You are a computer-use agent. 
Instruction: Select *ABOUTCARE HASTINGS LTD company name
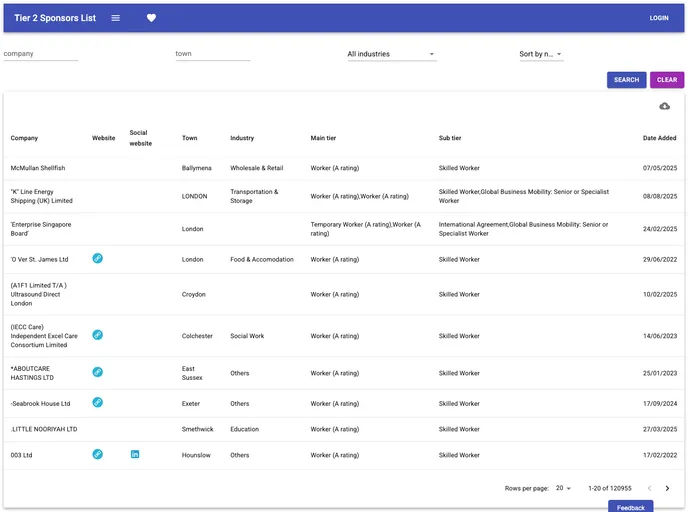(x=32, y=373)
